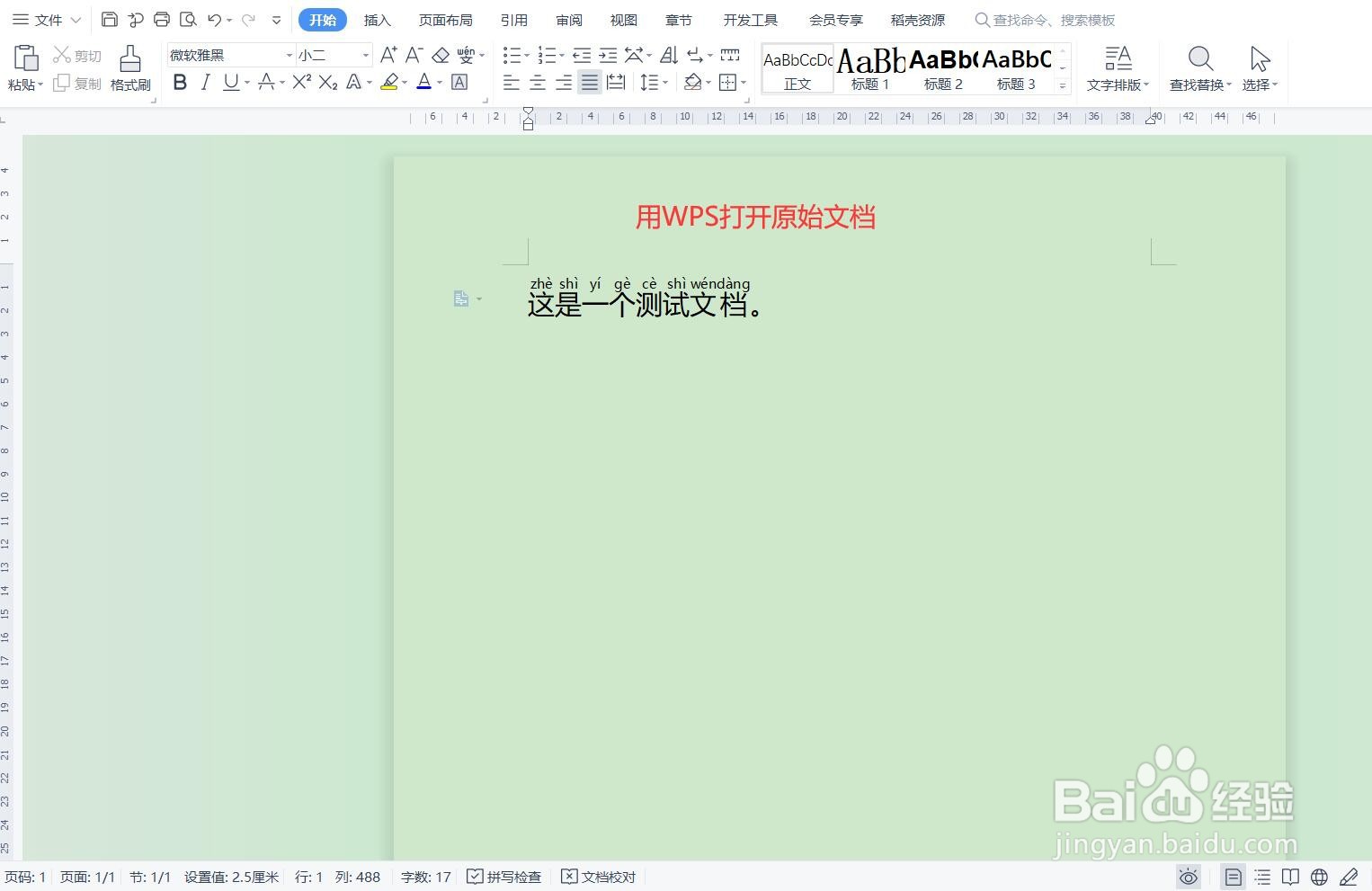Click the Copy (复制) button
Screen dimensions: 1372x891
tap(77, 84)
